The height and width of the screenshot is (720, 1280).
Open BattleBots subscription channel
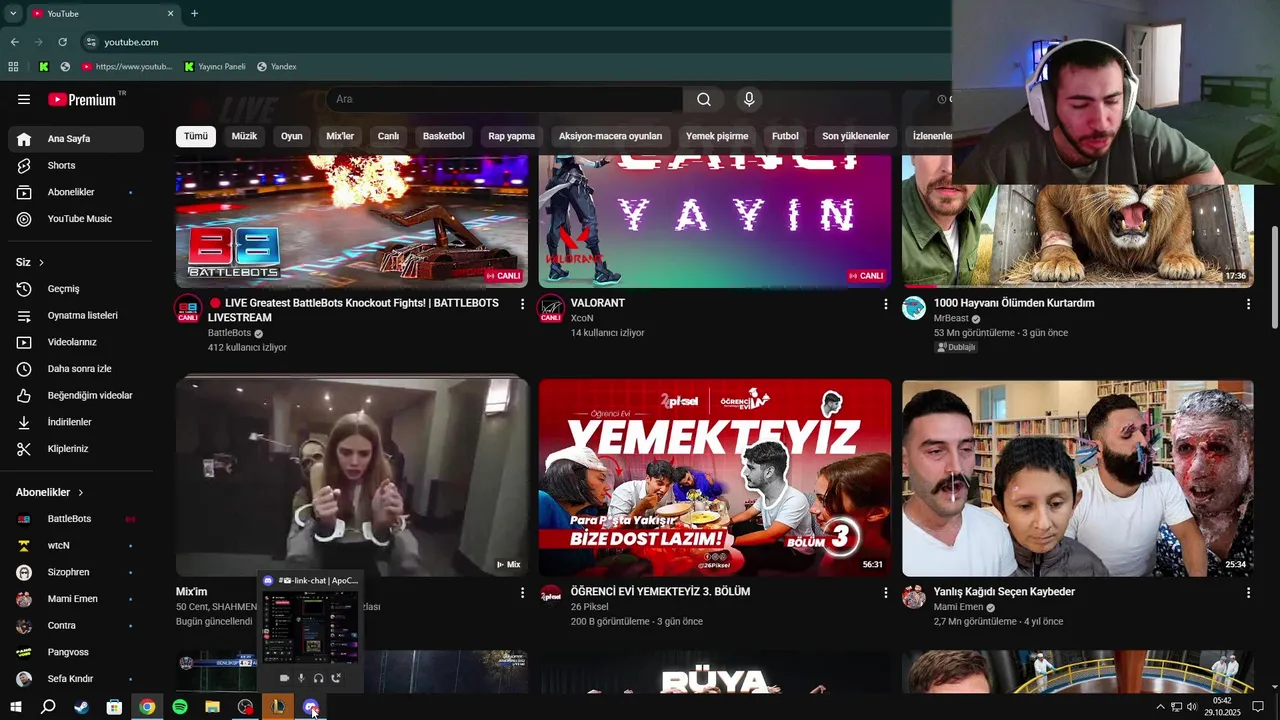[76, 519]
